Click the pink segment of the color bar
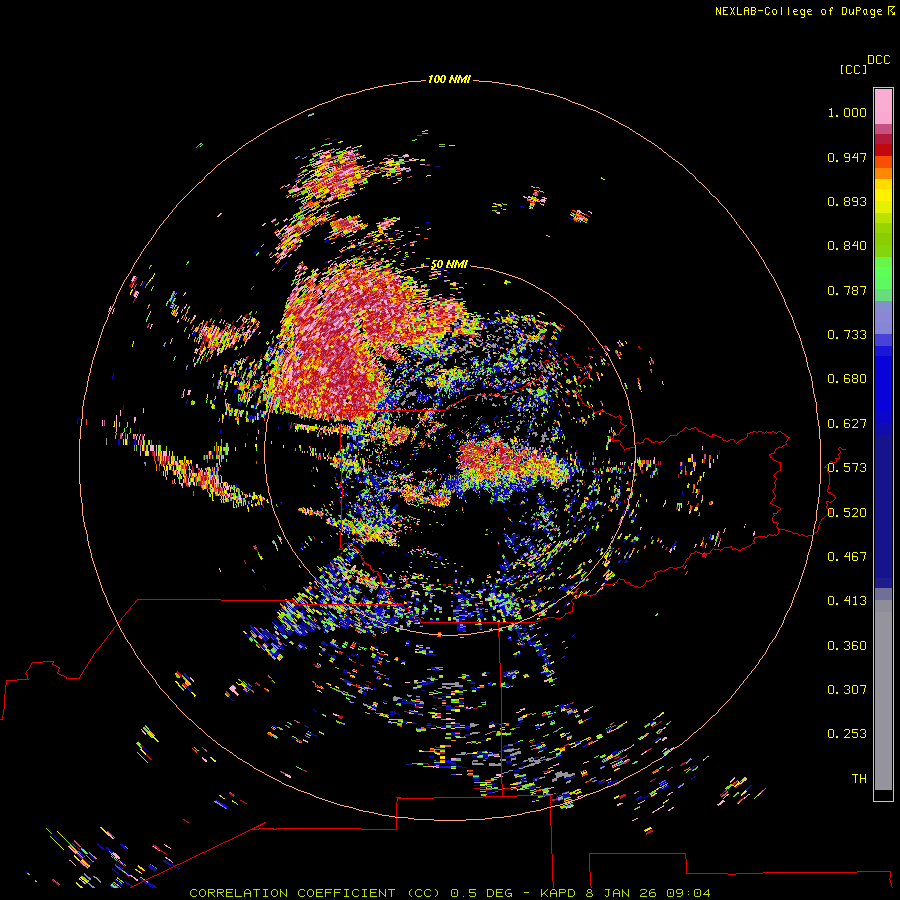900x900 pixels. (x=883, y=107)
